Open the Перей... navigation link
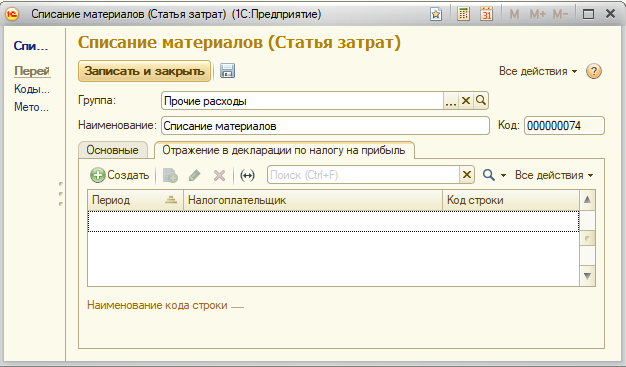Screen dimensions: 626x367 pos(32,71)
